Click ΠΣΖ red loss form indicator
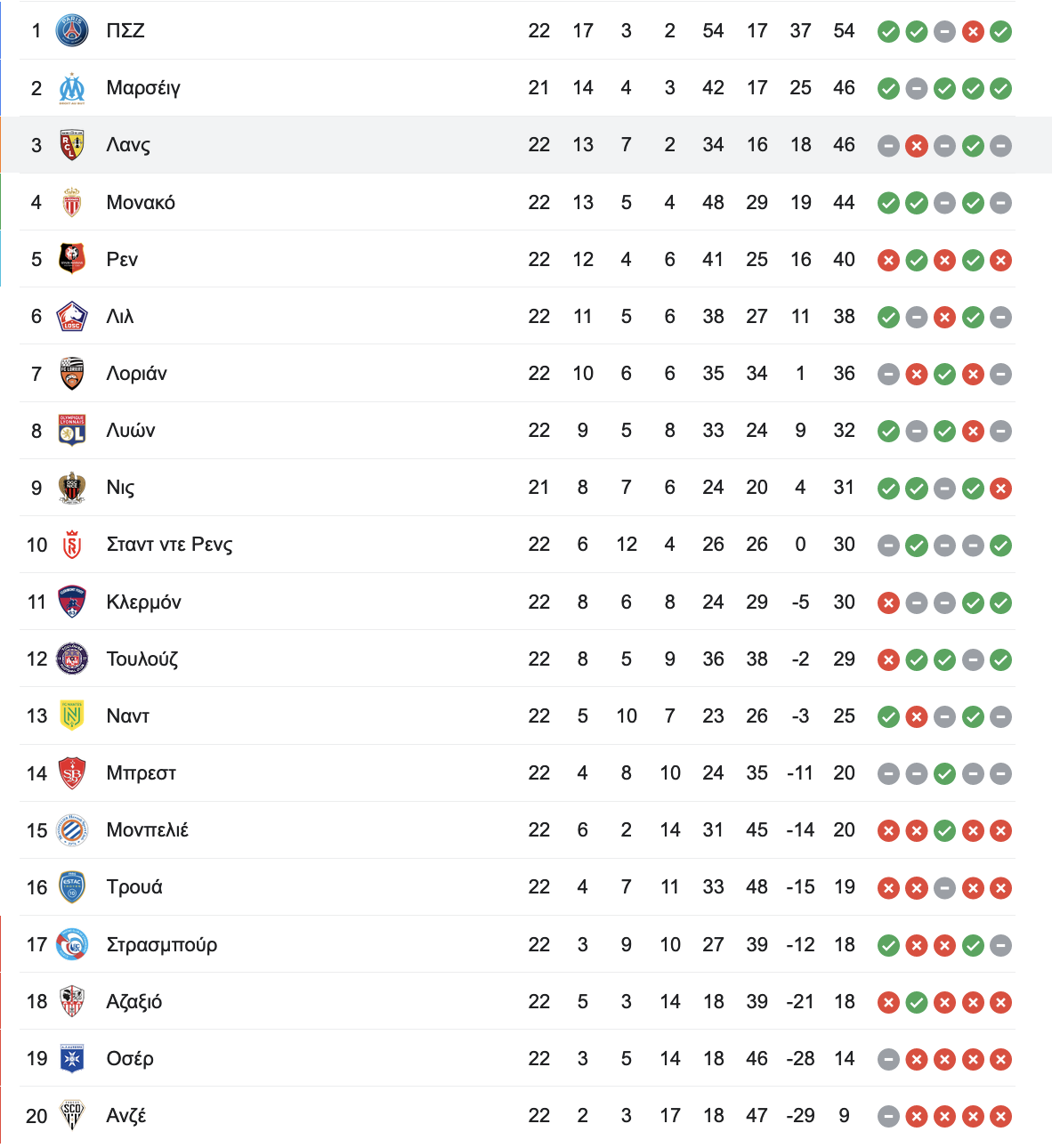The width and height of the screenshot is (1052, 1148). click(973, 32)
